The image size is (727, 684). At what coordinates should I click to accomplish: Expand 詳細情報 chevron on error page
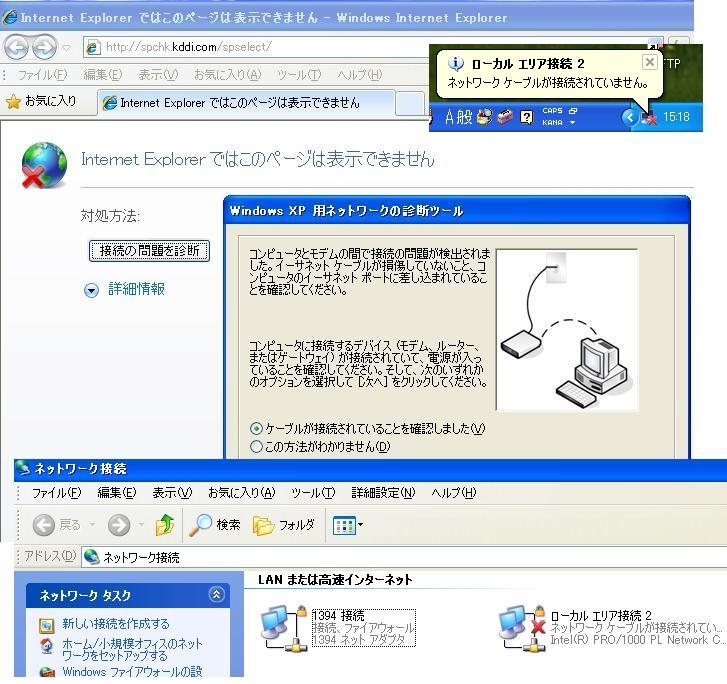[91, 290]
